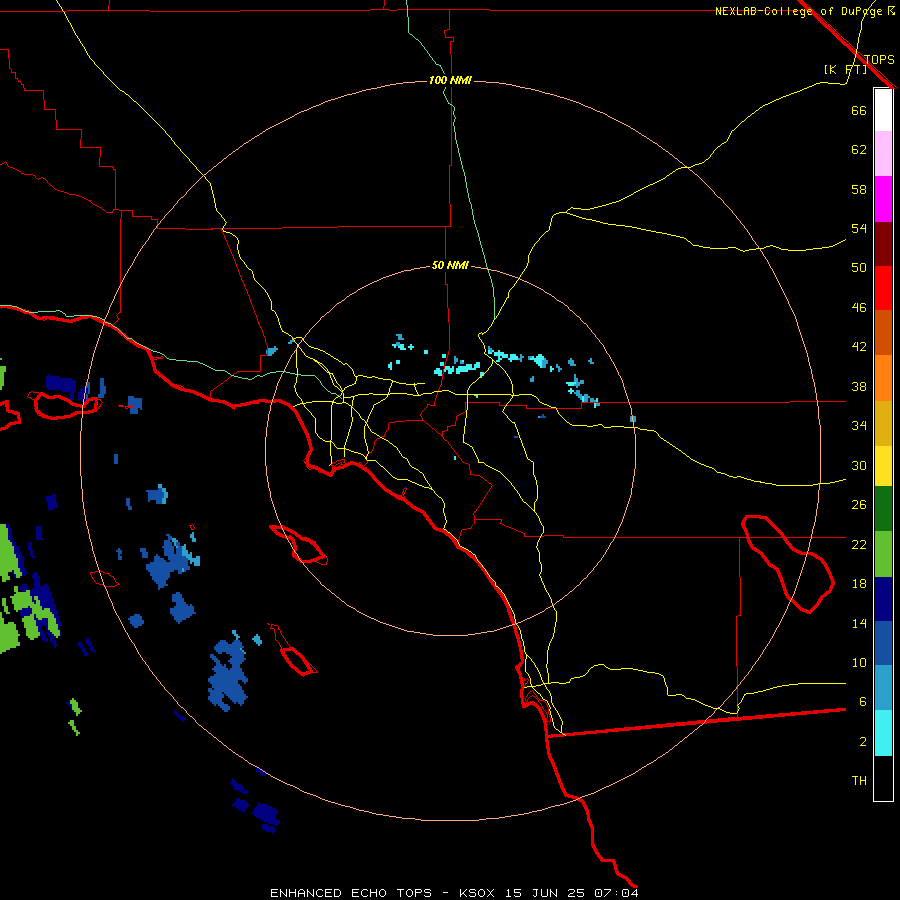The height and width of the screenshot is (900, 900).
Task: Click the K FT units label
Action: (845, 70)
